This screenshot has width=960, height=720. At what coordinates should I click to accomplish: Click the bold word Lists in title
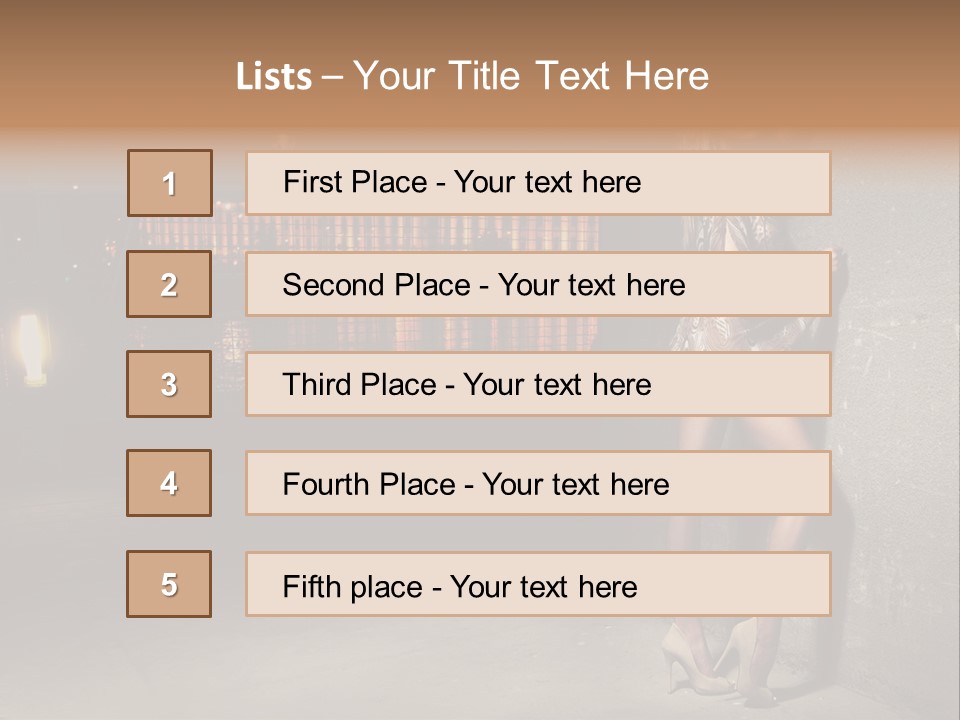tap(274, 77)
